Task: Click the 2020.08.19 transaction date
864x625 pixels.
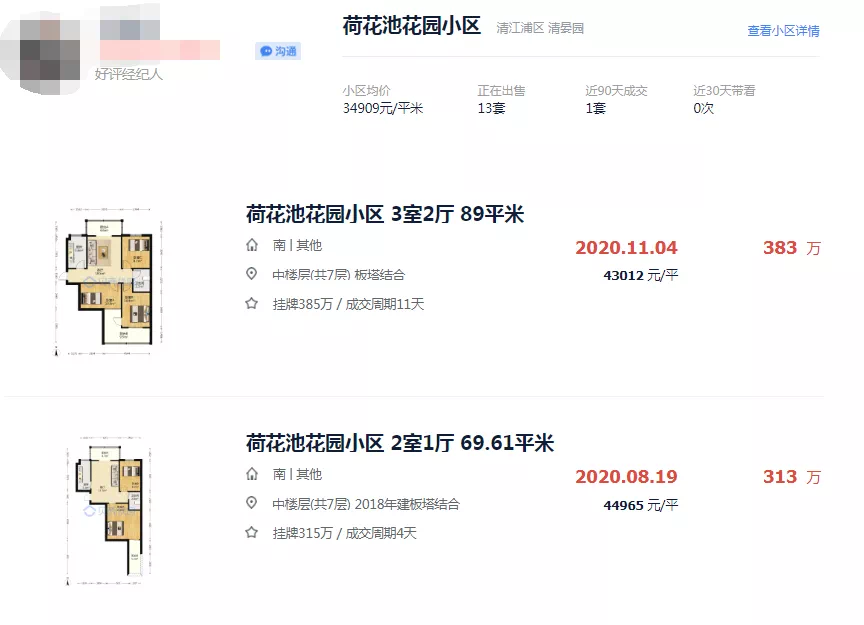Action: 626,477
